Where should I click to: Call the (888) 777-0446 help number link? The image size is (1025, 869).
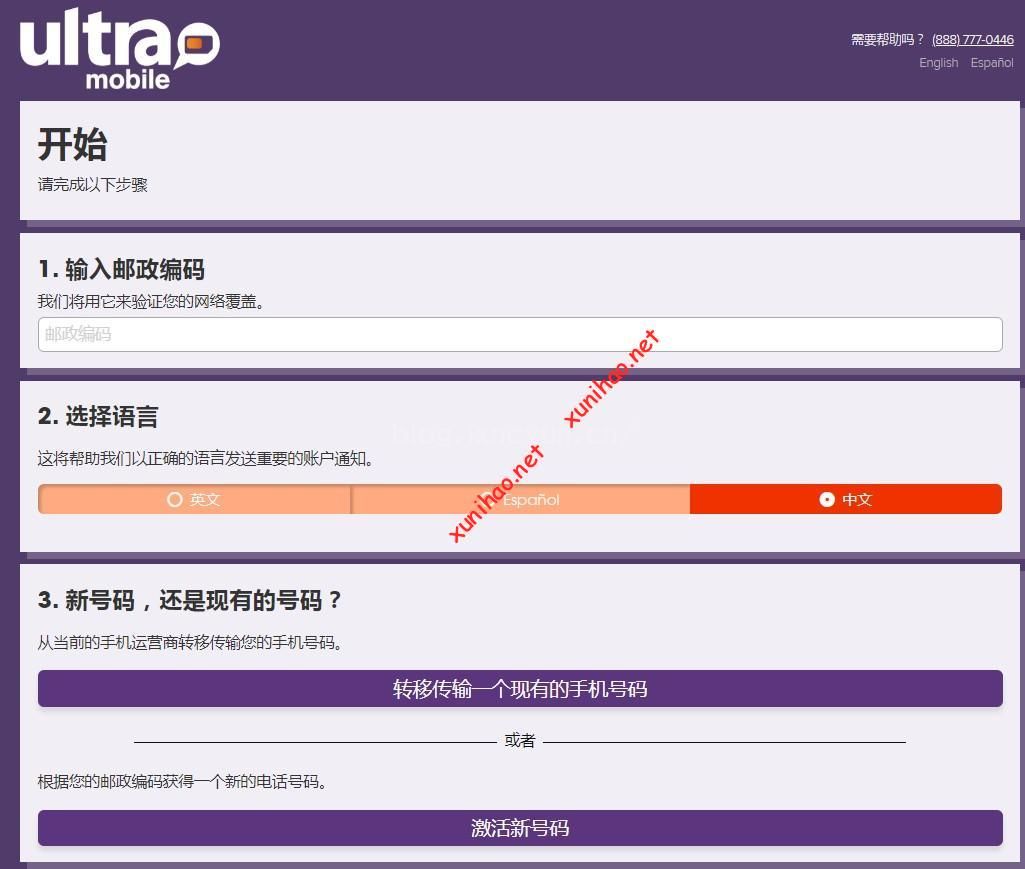coord(973,40)
